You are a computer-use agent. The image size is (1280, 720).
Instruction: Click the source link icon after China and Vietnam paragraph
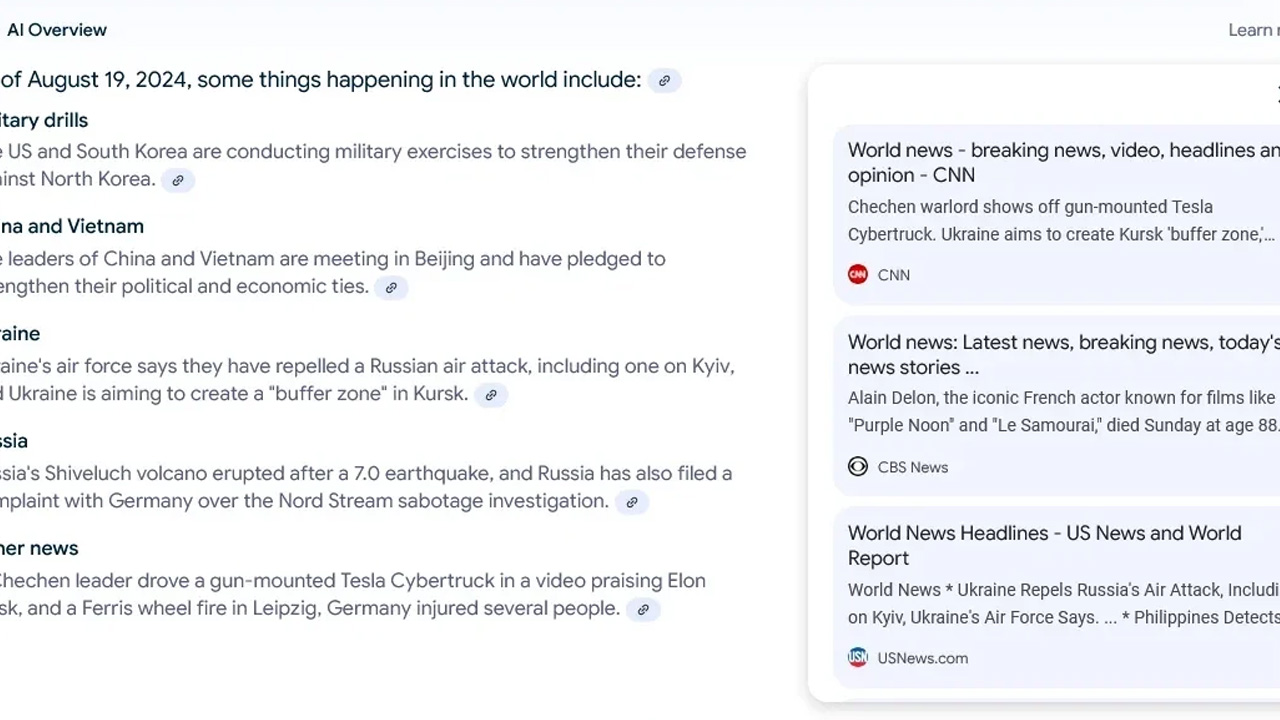tap(391, 288)
